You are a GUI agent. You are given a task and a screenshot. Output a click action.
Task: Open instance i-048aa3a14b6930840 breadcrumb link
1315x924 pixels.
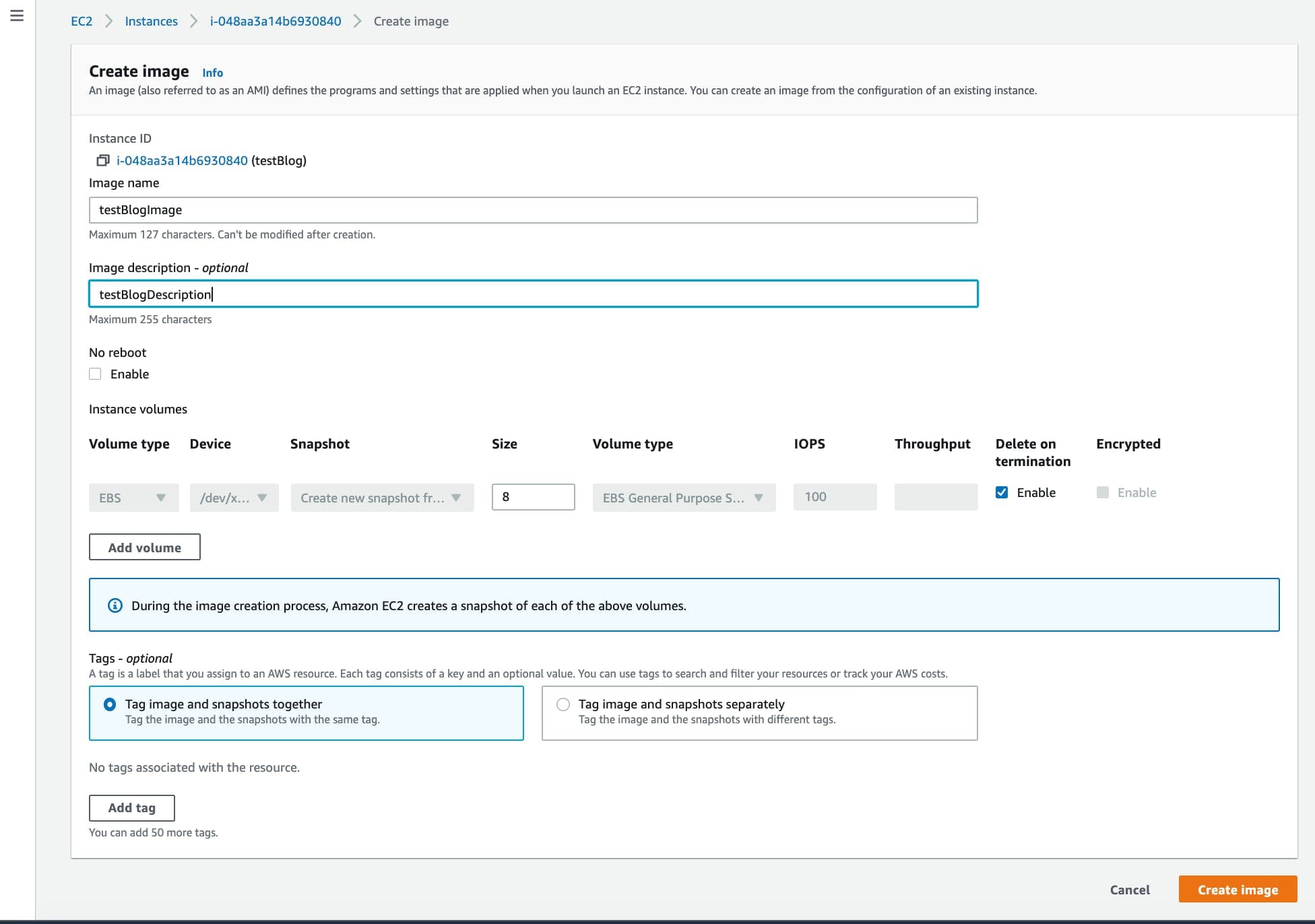coord(276,21)
